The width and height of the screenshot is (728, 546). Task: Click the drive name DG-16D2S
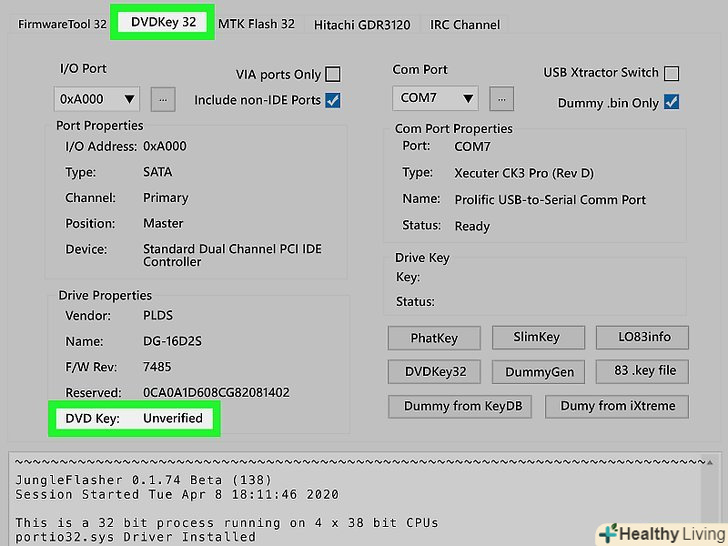172,341
